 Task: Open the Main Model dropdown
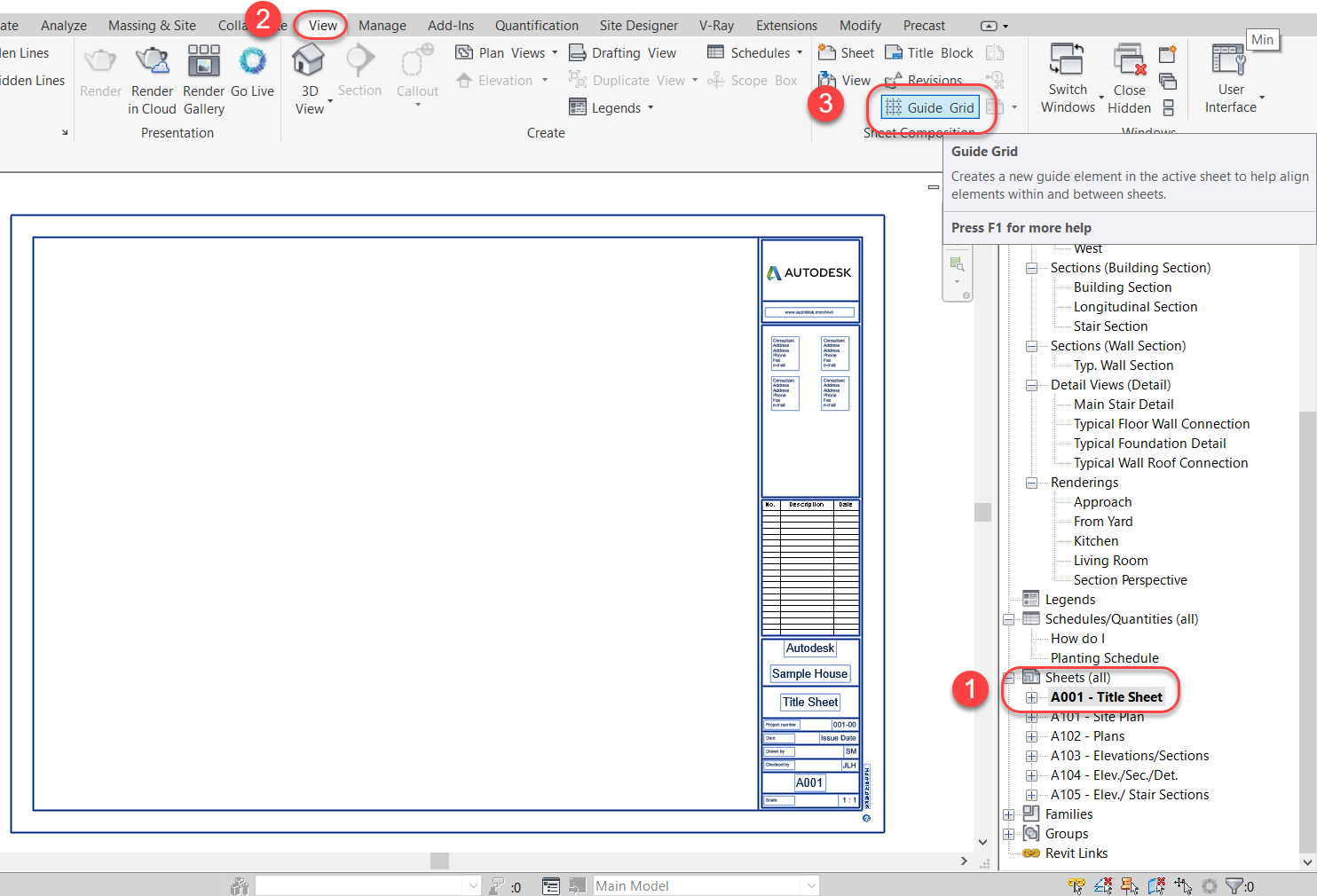click(808, 884)
